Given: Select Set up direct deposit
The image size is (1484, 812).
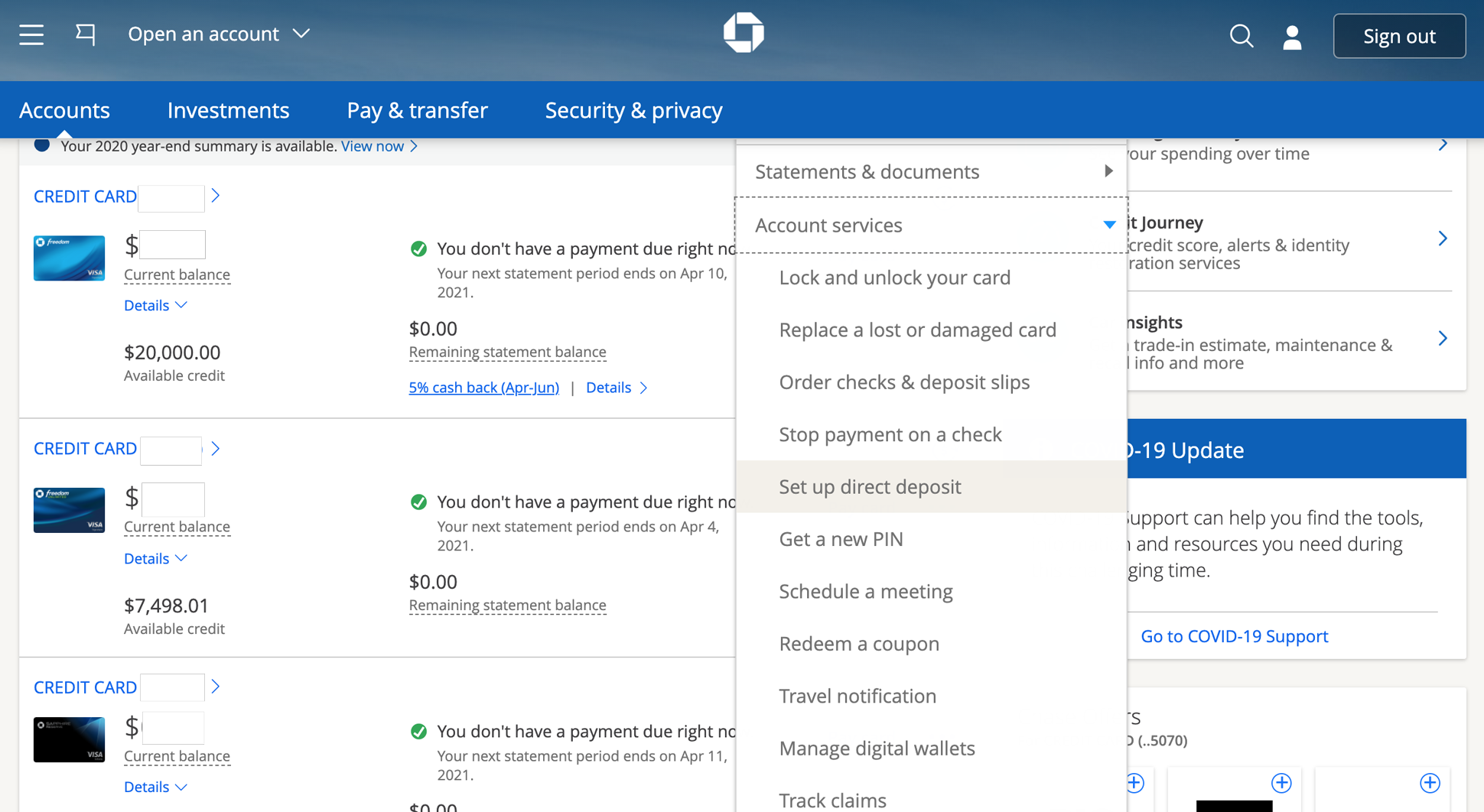Looking at the screenshot, I should pyautogui.click(x=870, y=486).
